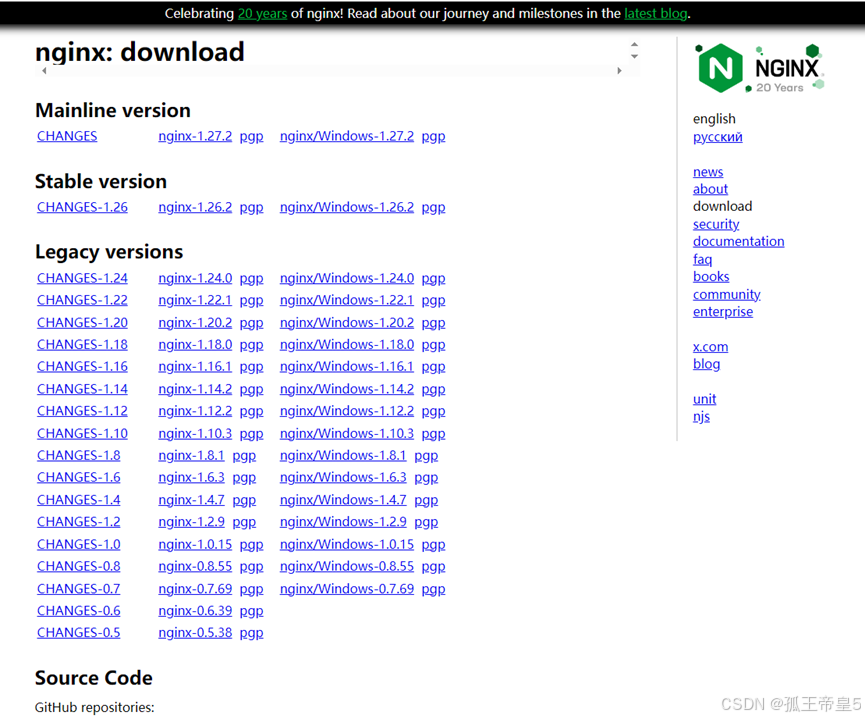Image resolution: width=865 pixels, height=719 pixels.
Task: Open CHANGES-0.8 link
Action: coord(78,567)
